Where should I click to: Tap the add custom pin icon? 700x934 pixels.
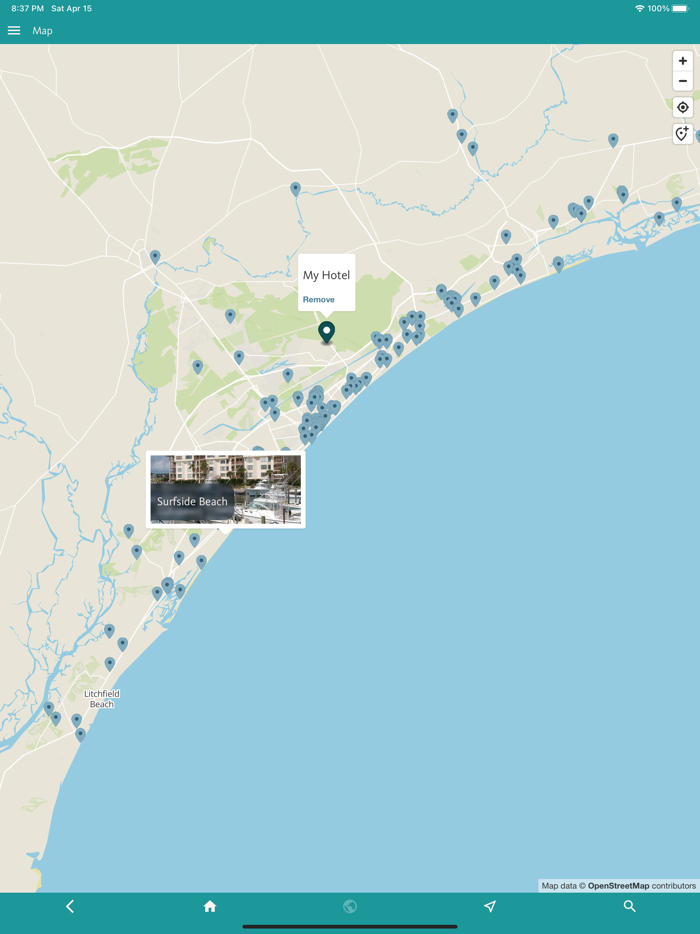point(683,133)
